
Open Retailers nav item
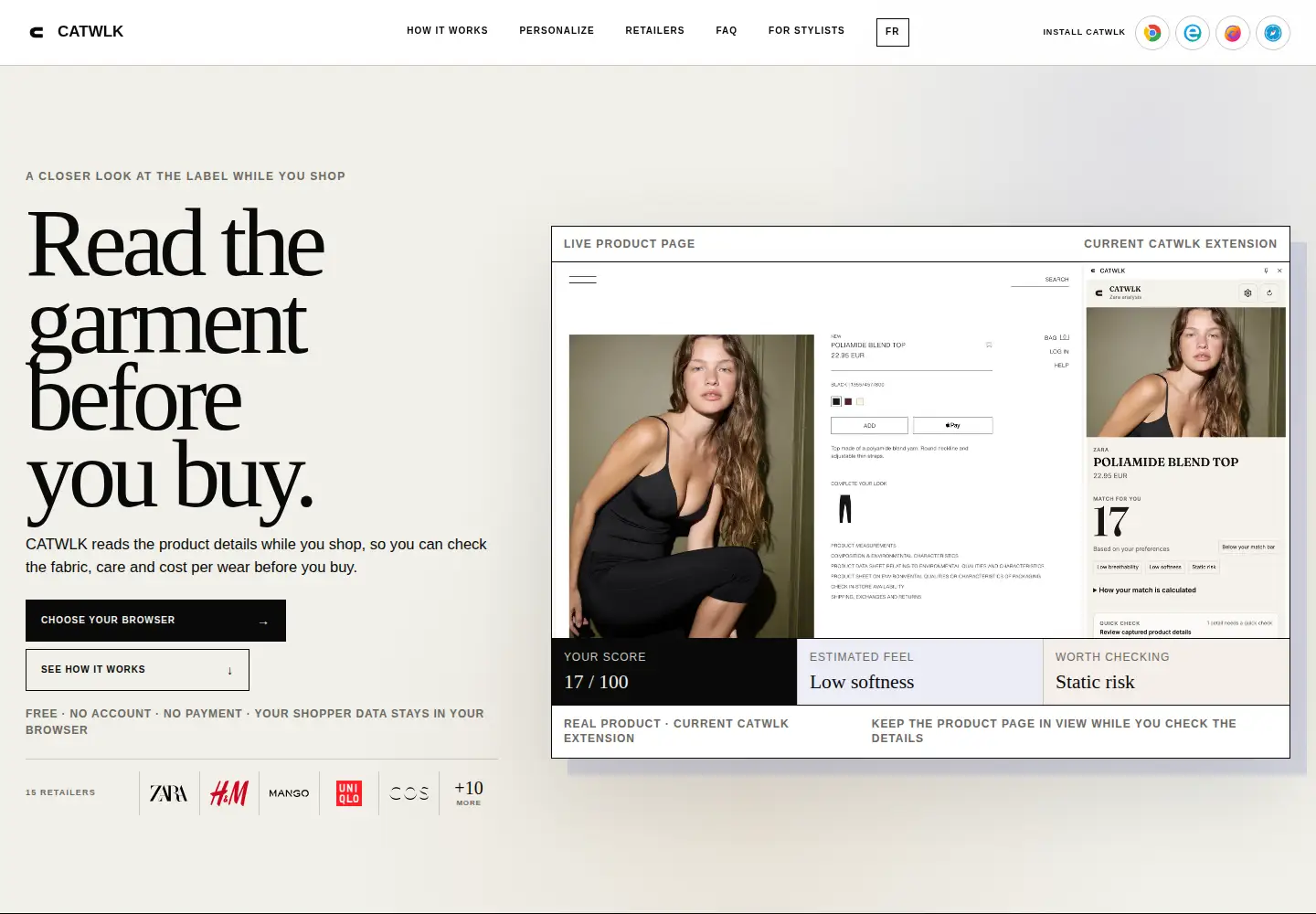point(655,31)
